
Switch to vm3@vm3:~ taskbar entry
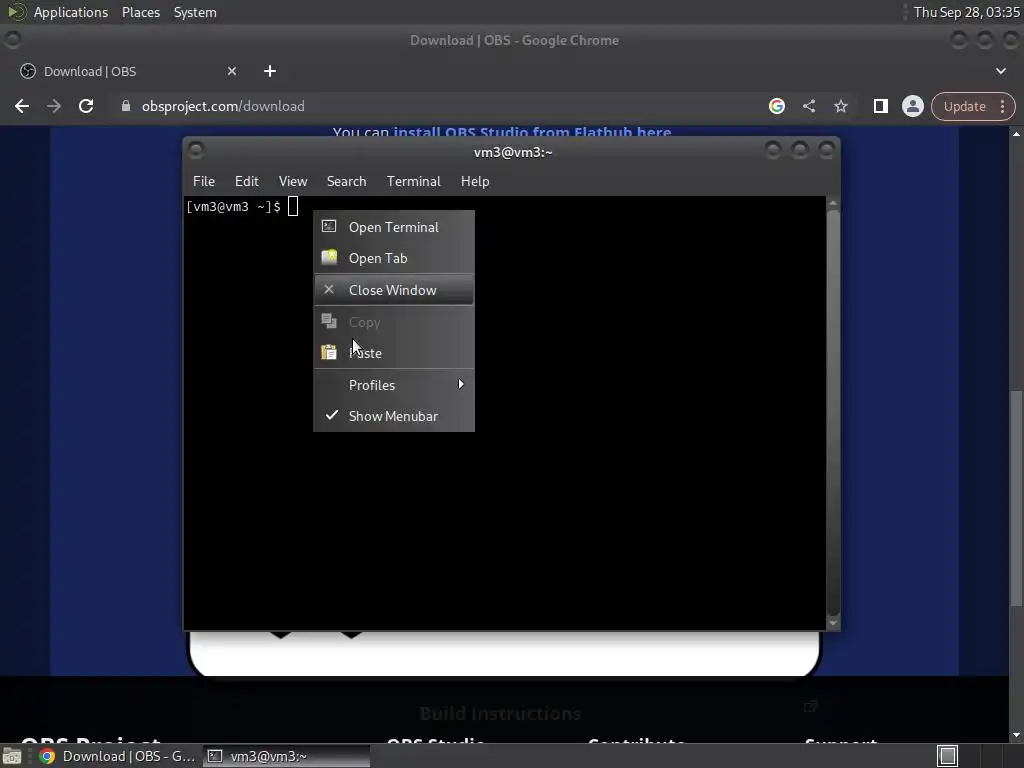point(286,756)
